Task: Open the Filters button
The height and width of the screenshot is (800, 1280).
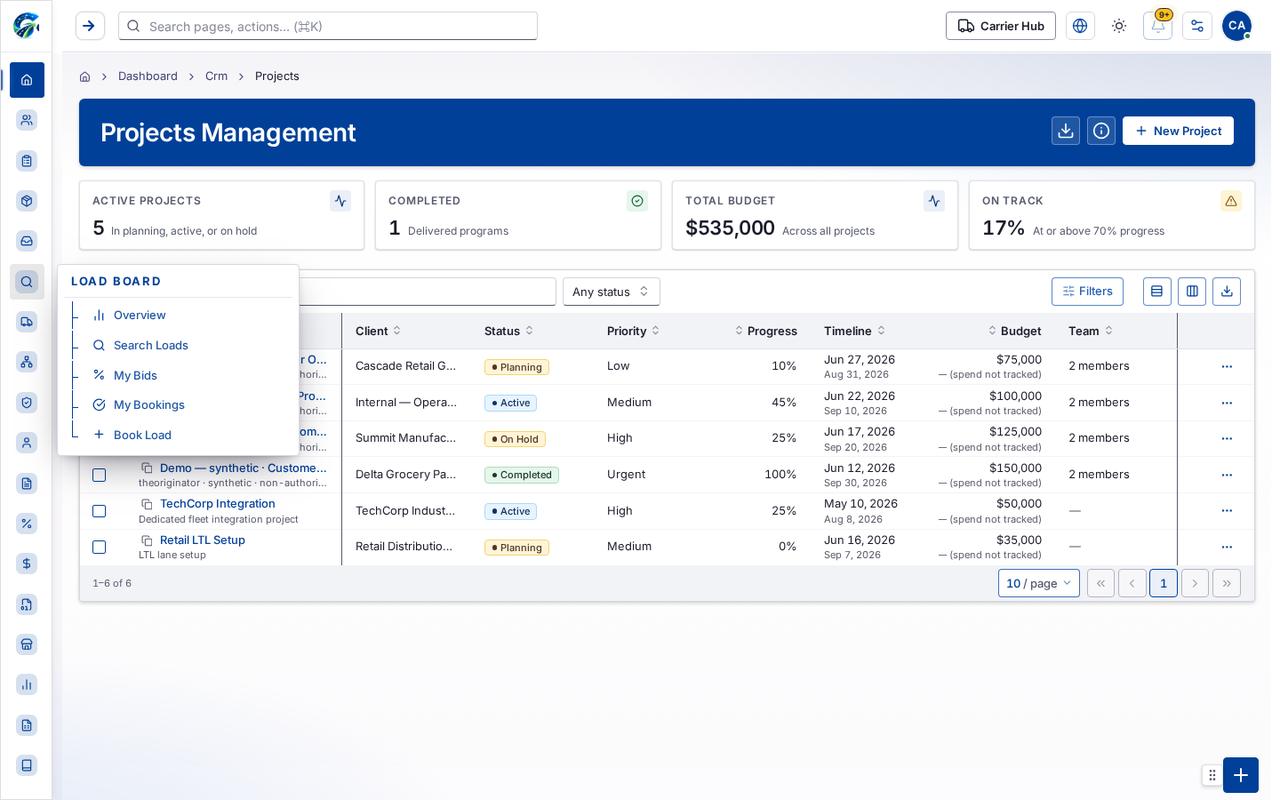Action: [x=1087, y=291]
